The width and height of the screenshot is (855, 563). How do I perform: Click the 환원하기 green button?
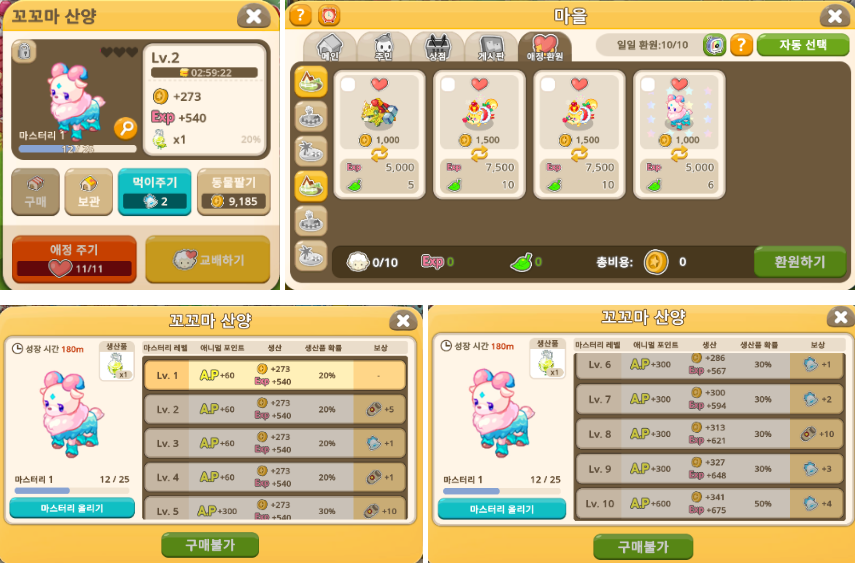800,262
